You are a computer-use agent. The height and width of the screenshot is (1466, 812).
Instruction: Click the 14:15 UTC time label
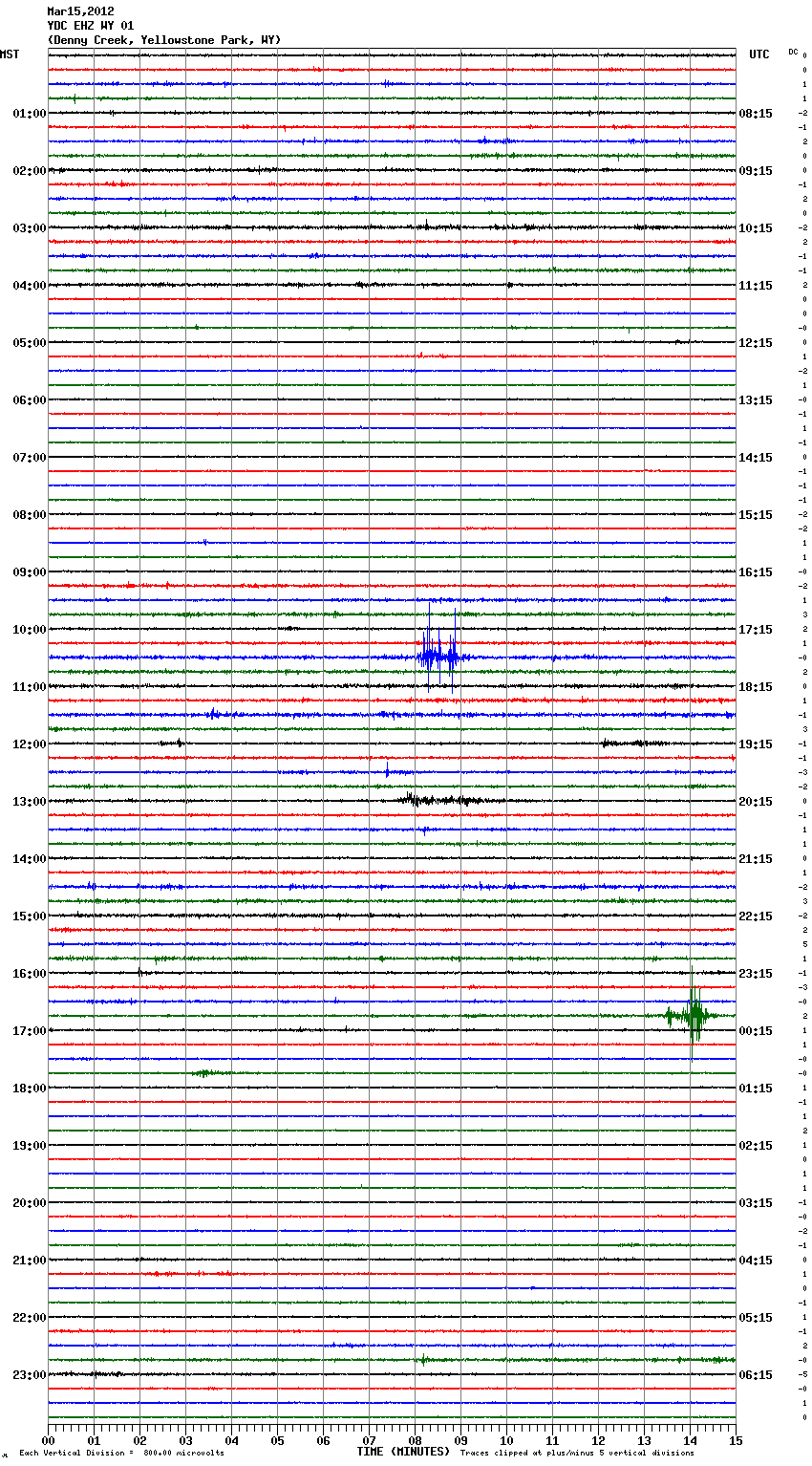756,458
